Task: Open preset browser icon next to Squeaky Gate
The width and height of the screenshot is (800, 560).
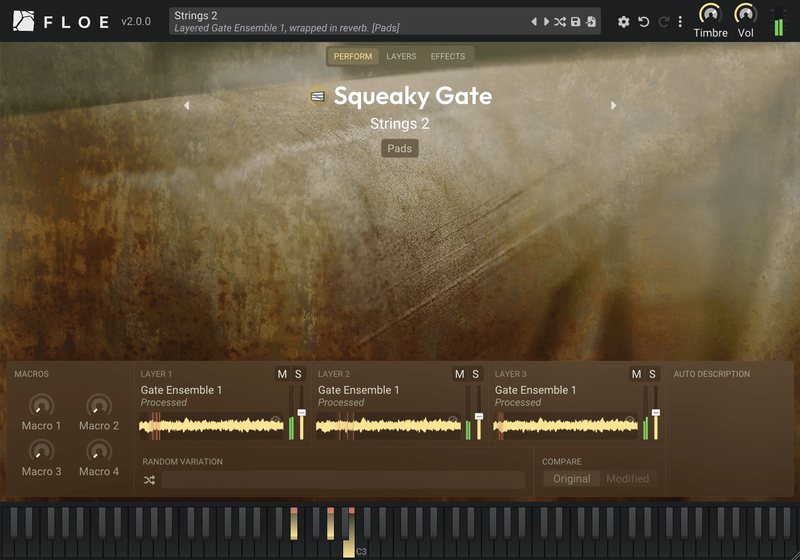Action: coord(318,96)
